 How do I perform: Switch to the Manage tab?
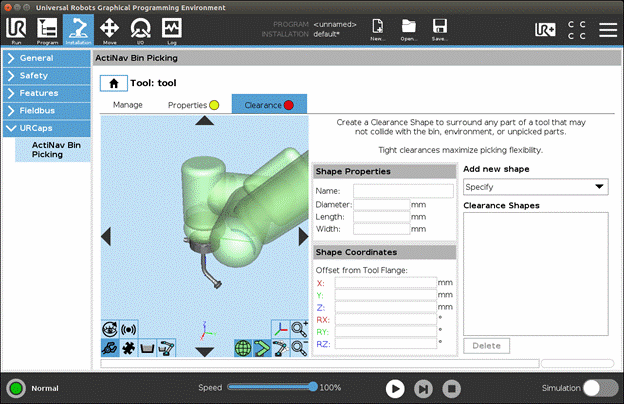coord(128,105)
